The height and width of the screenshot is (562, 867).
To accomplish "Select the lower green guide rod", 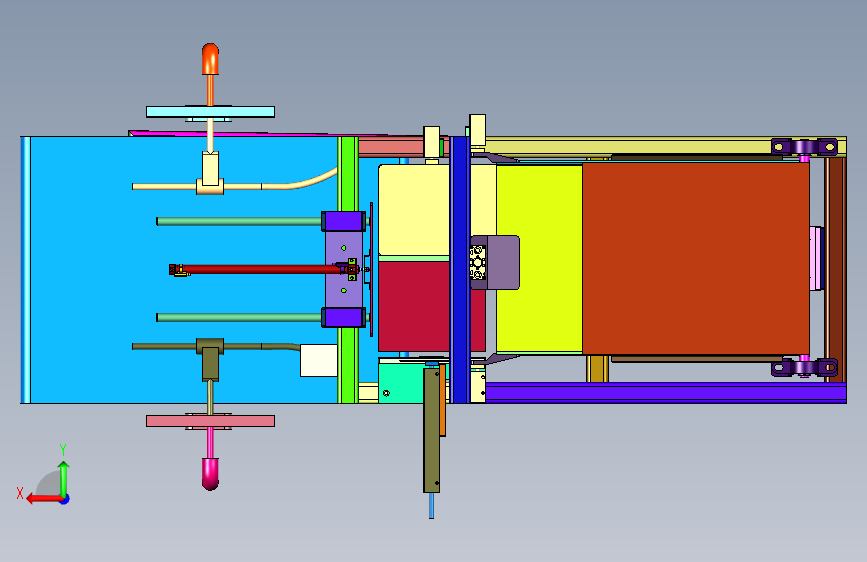I will pos(239,318).
